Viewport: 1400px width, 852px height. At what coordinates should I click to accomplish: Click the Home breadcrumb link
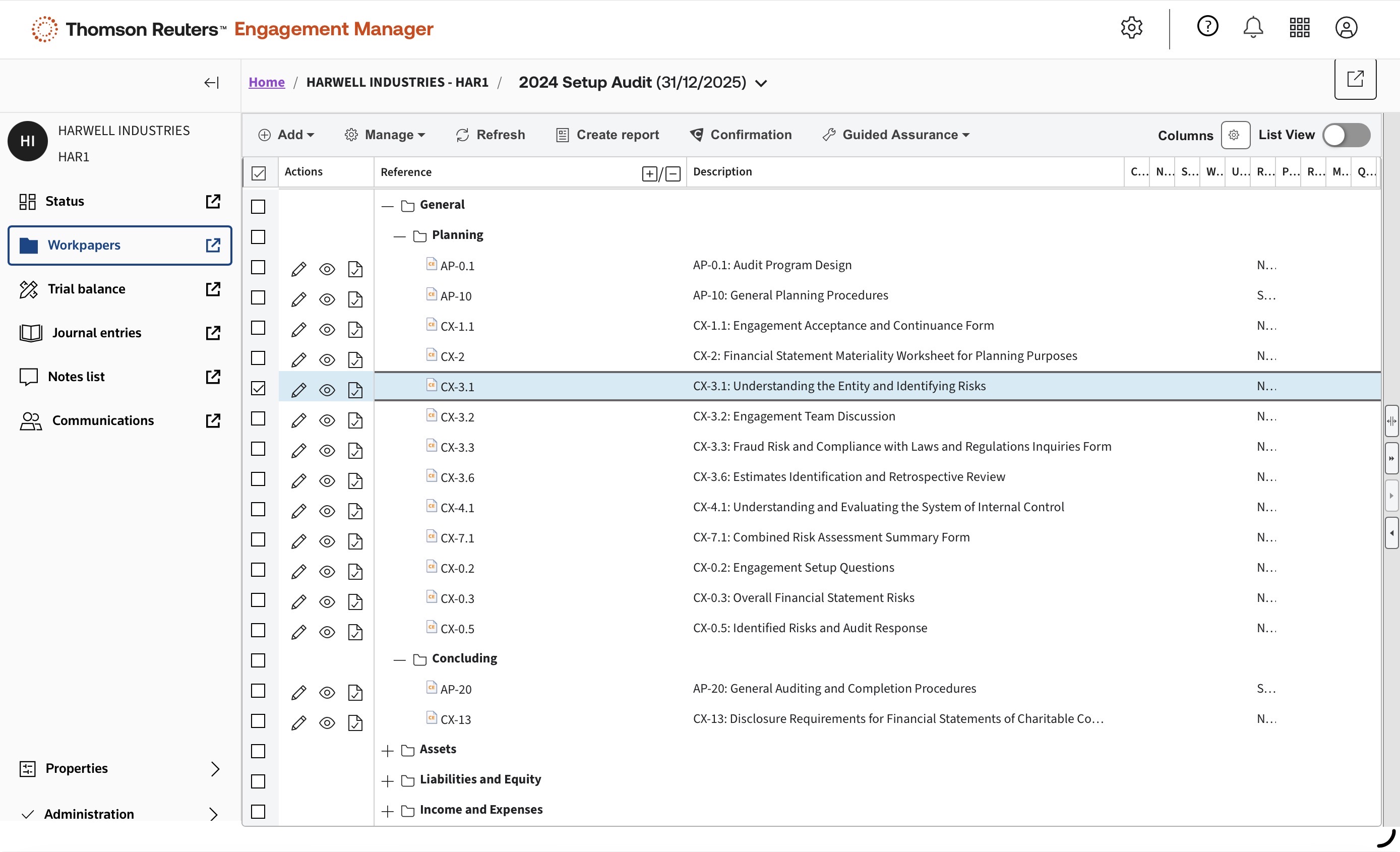coord(267,82)
